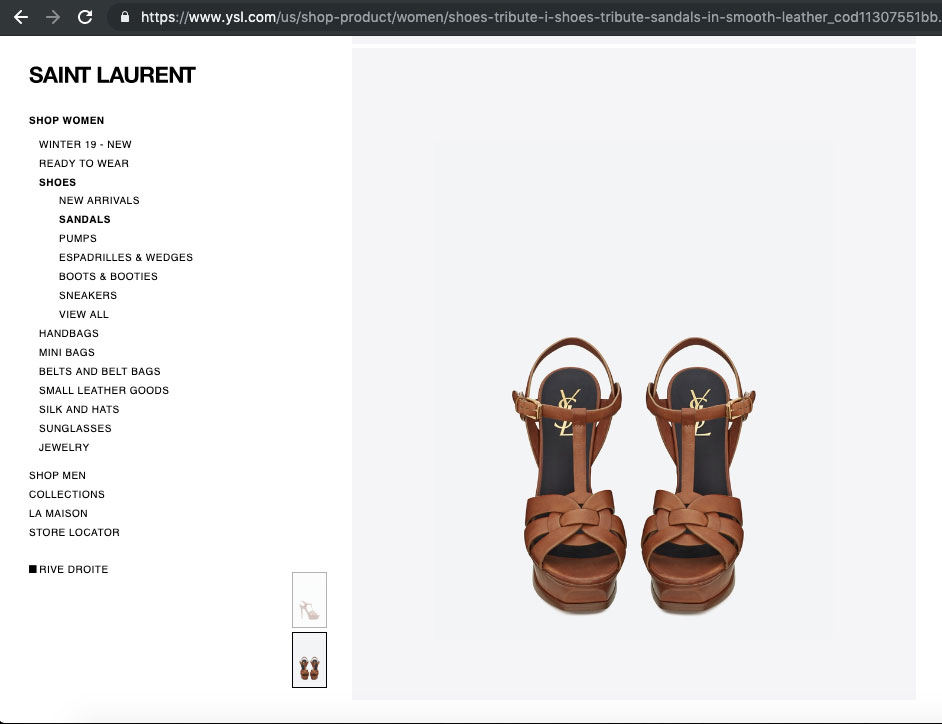The height and width of the screenshot is (724, 942).
Task: Open the Saint Laurent logo homepage
Action: pyautogui.click(x=112, y=75)
